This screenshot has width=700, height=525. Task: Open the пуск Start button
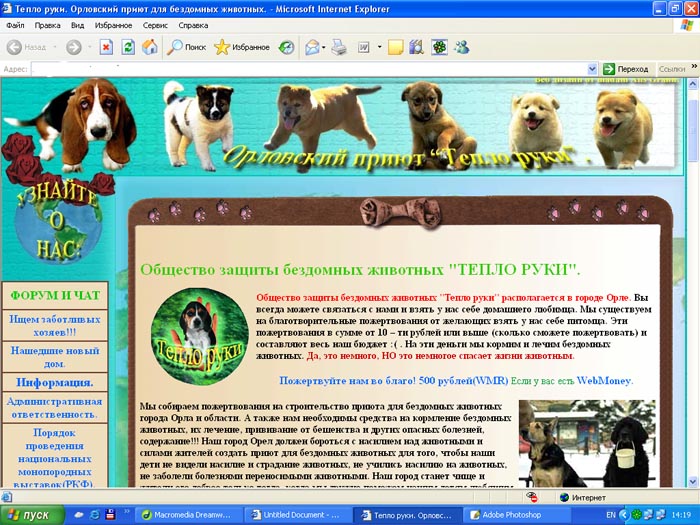32,515
